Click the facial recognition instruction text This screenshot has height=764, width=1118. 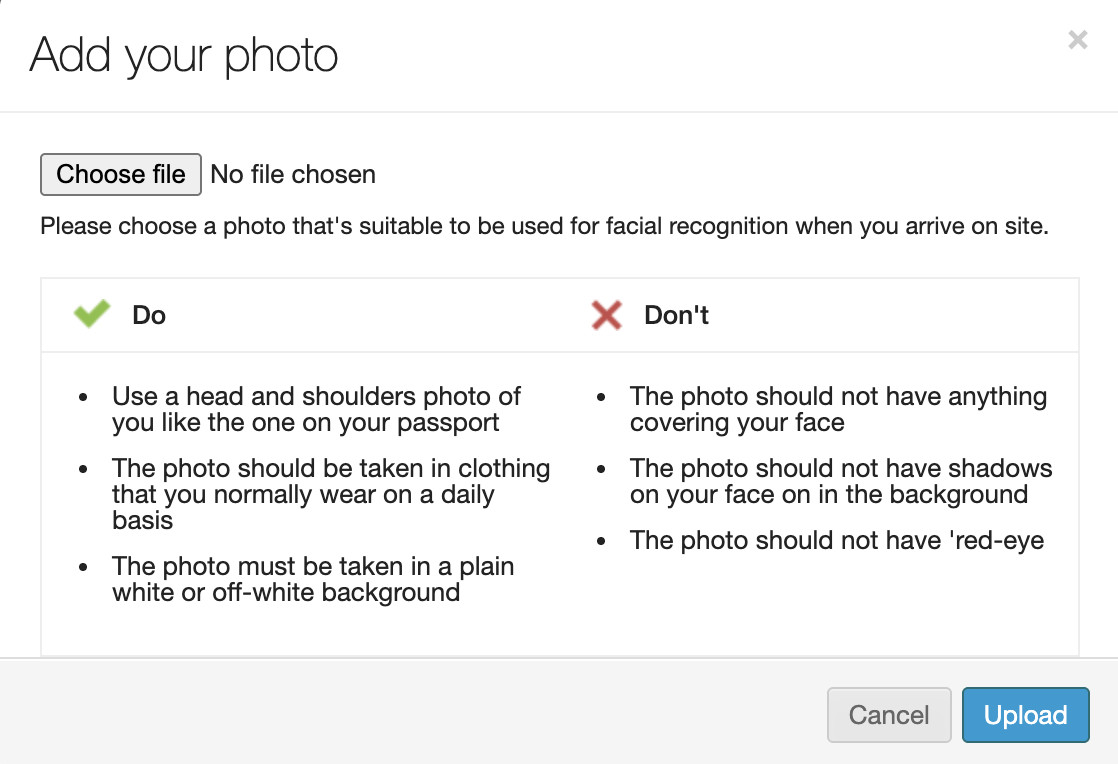tap(544, 226)
